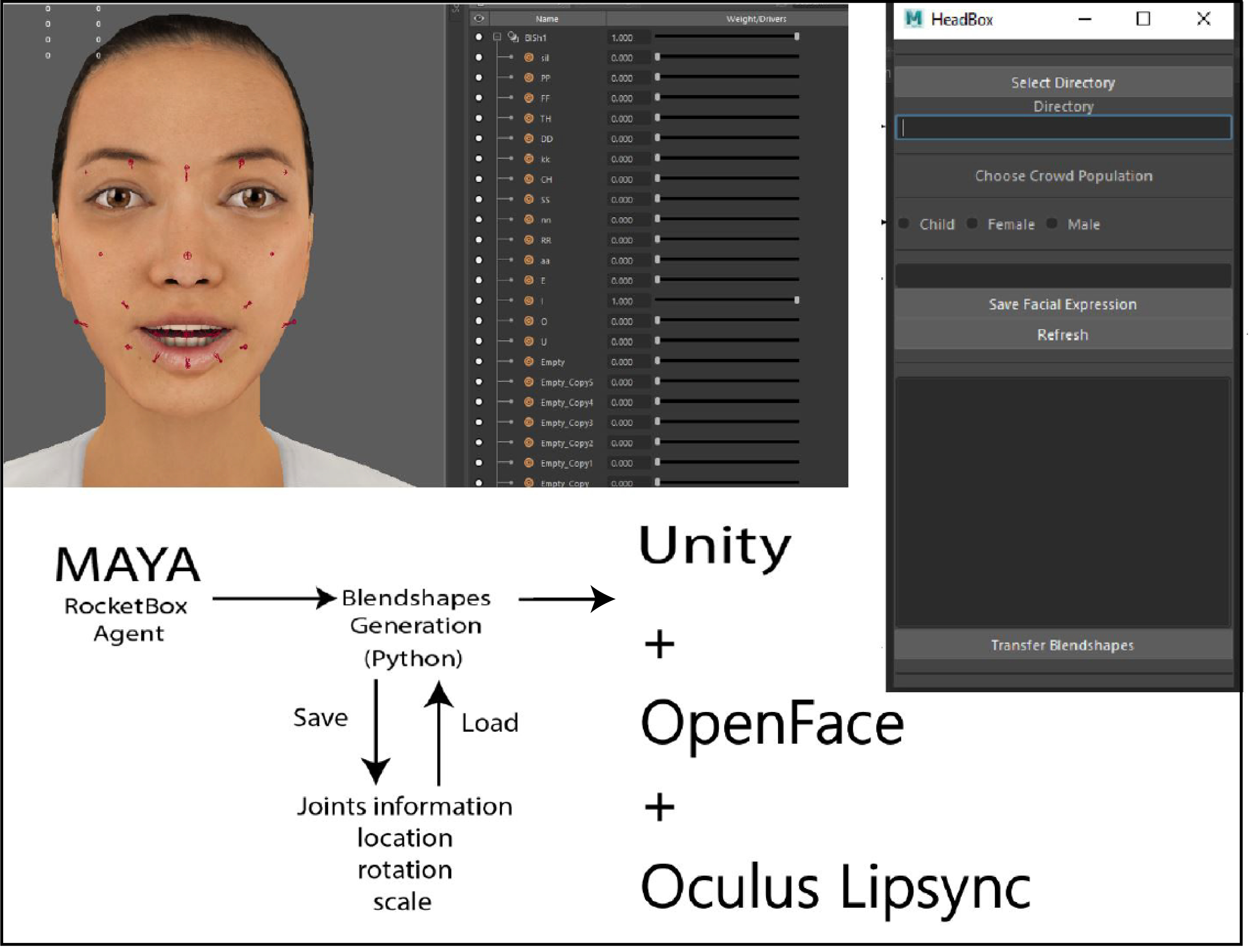Screen dimensions: 1249x952
Task: Toggle visibility dot for the CH target
Action: (479, 179)
